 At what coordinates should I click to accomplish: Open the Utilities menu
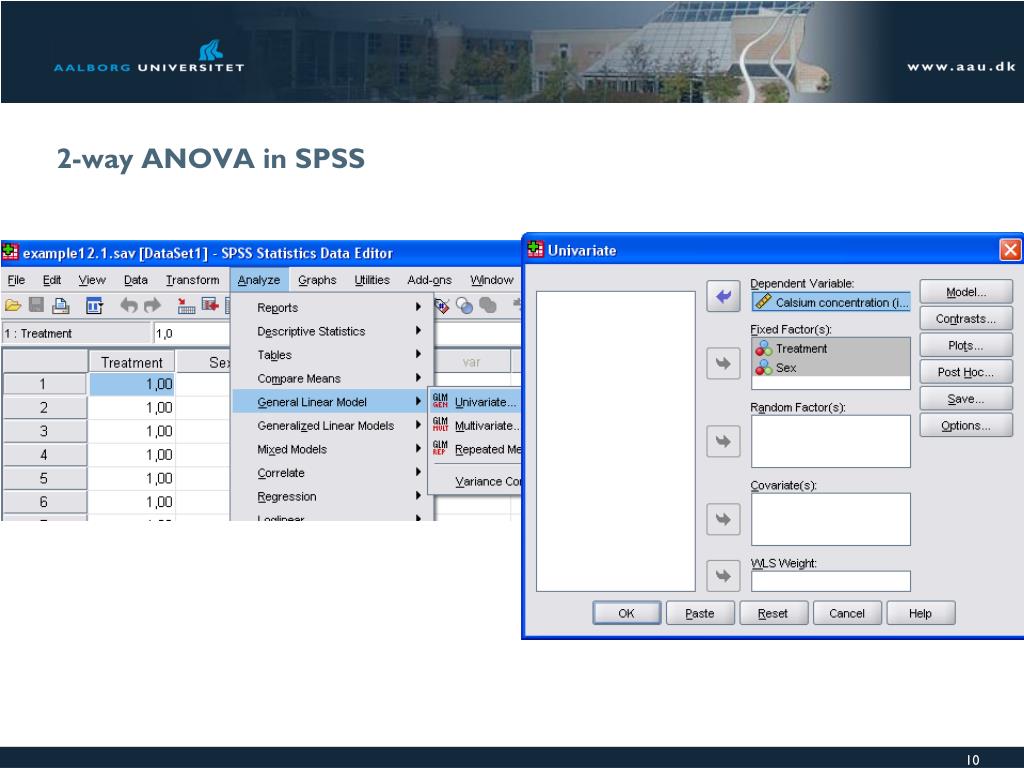pos(372,280)
